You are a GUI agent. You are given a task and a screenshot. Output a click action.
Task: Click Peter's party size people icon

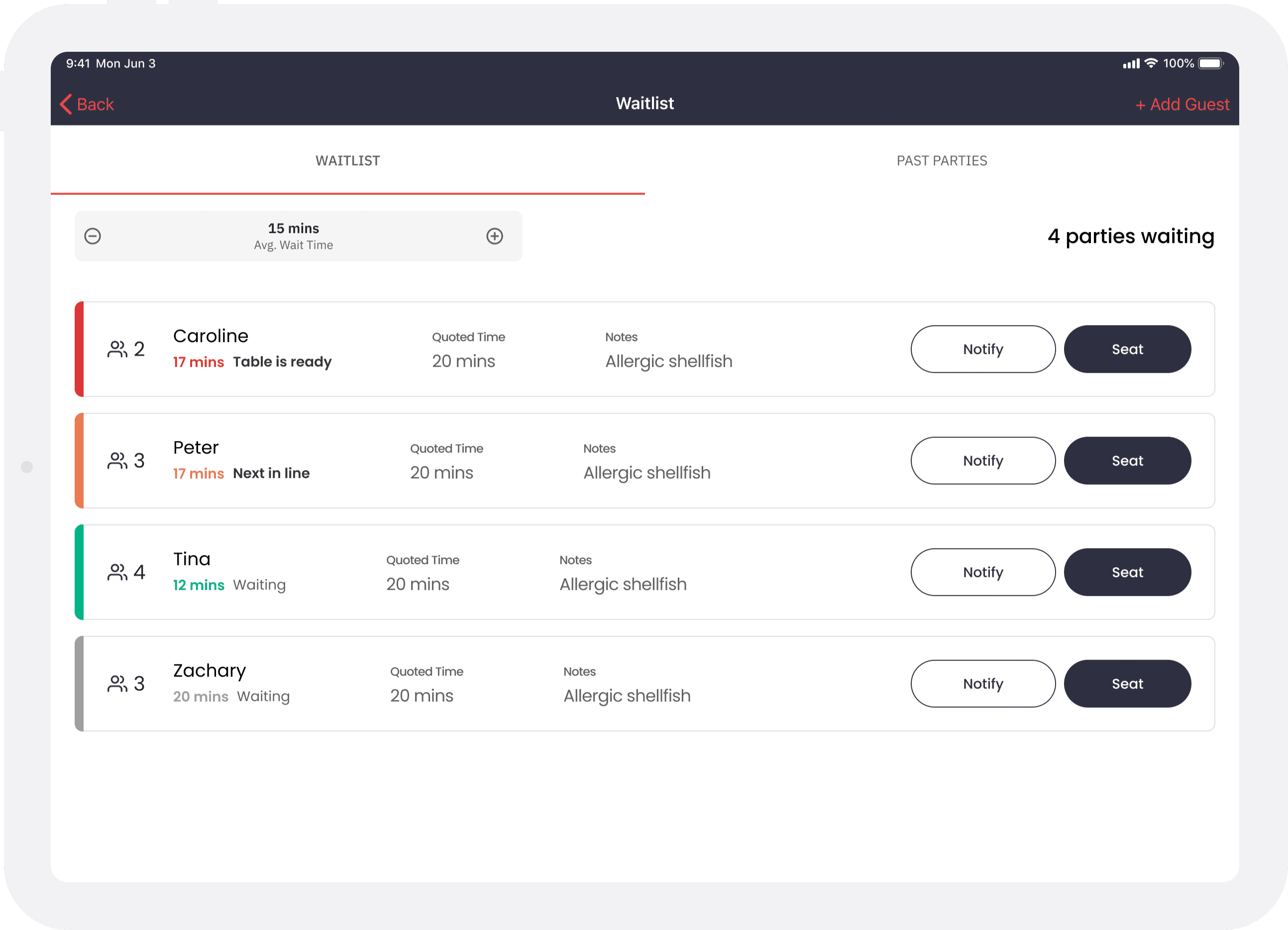(x=117, y=460)
